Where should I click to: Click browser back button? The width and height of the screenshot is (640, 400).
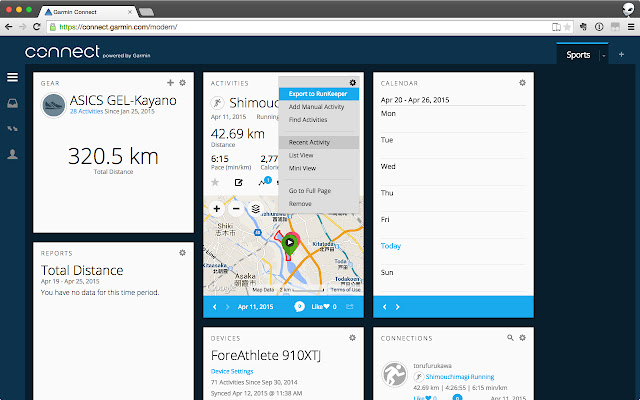click(x=9, y=27)
